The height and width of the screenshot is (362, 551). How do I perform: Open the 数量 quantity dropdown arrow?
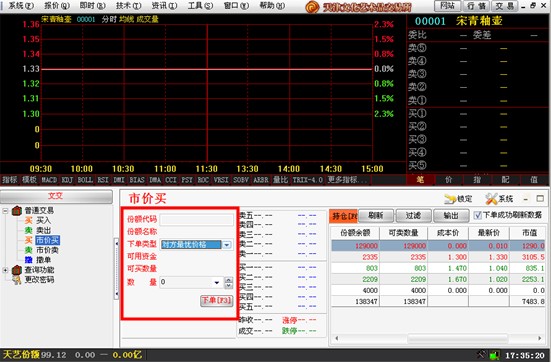pos(217,282)
